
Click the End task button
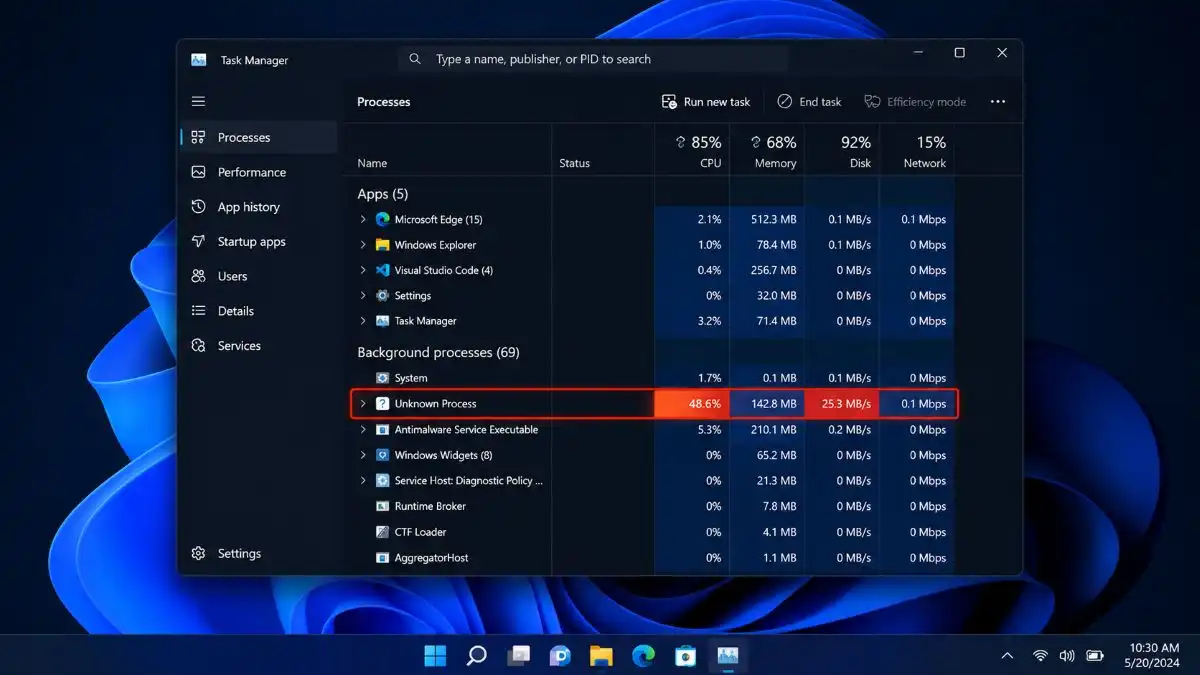pos(809,102)
